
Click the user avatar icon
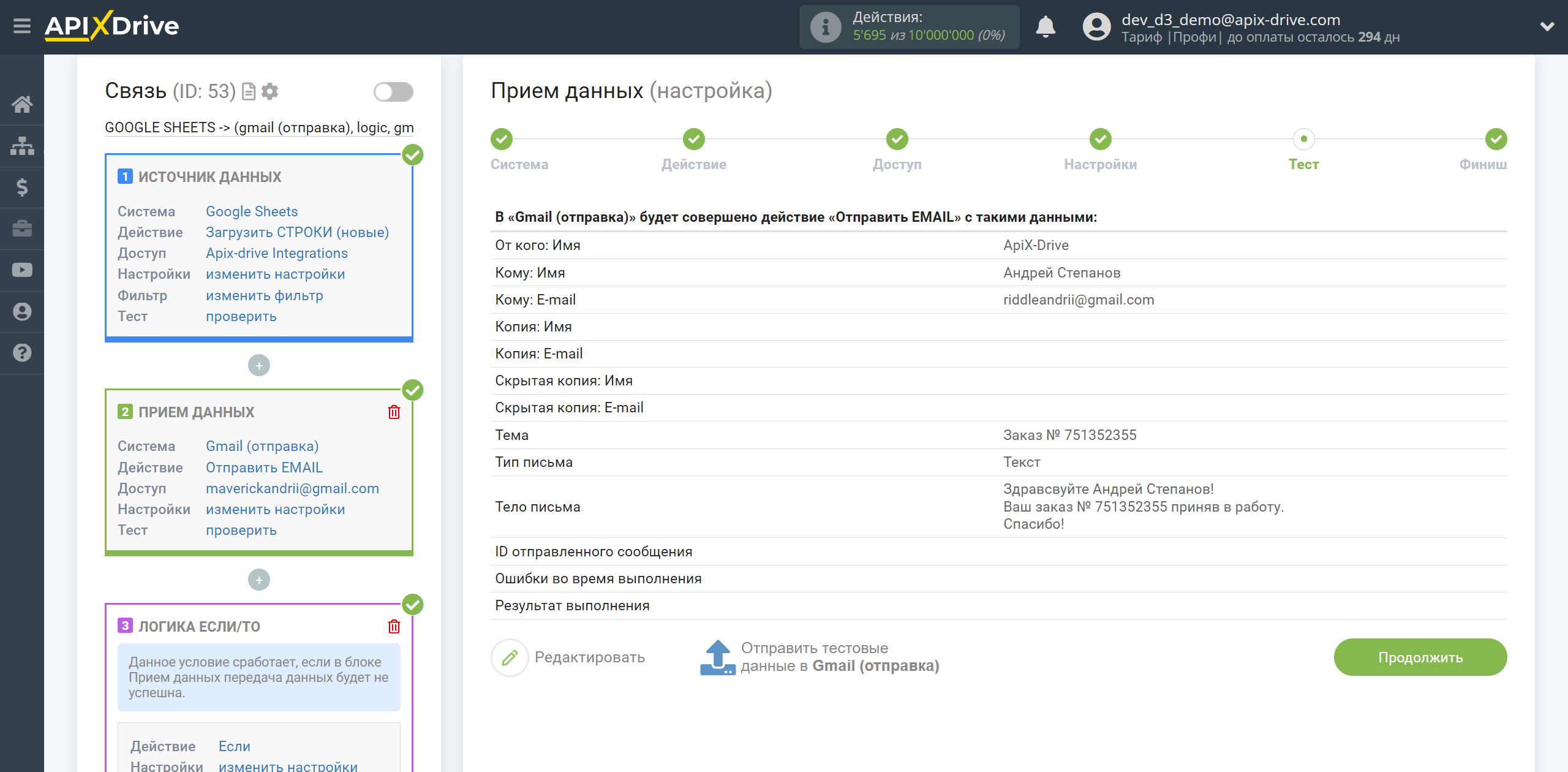[1096, 27]
